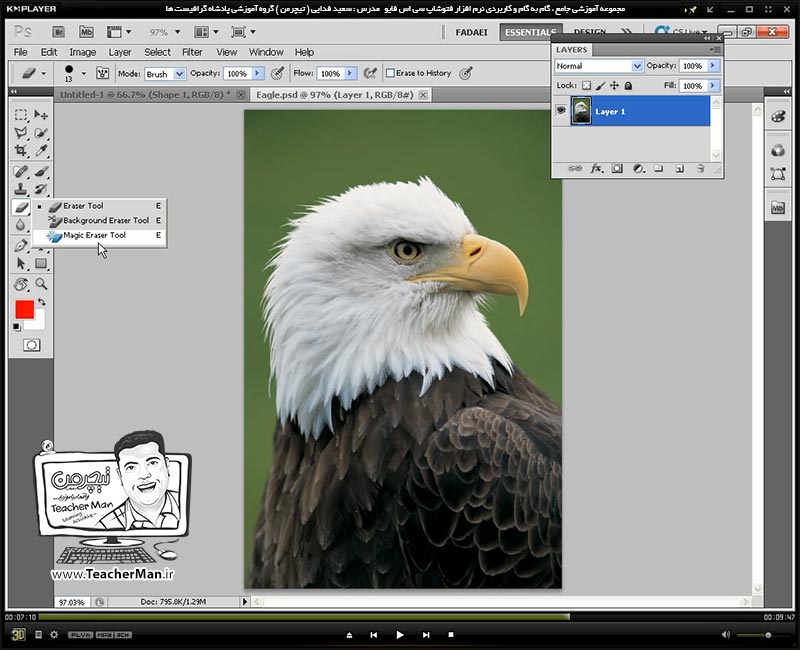800x650 pixels.
Task: Open Tool Preset picker arrow
Action: [x=43, y=73]
